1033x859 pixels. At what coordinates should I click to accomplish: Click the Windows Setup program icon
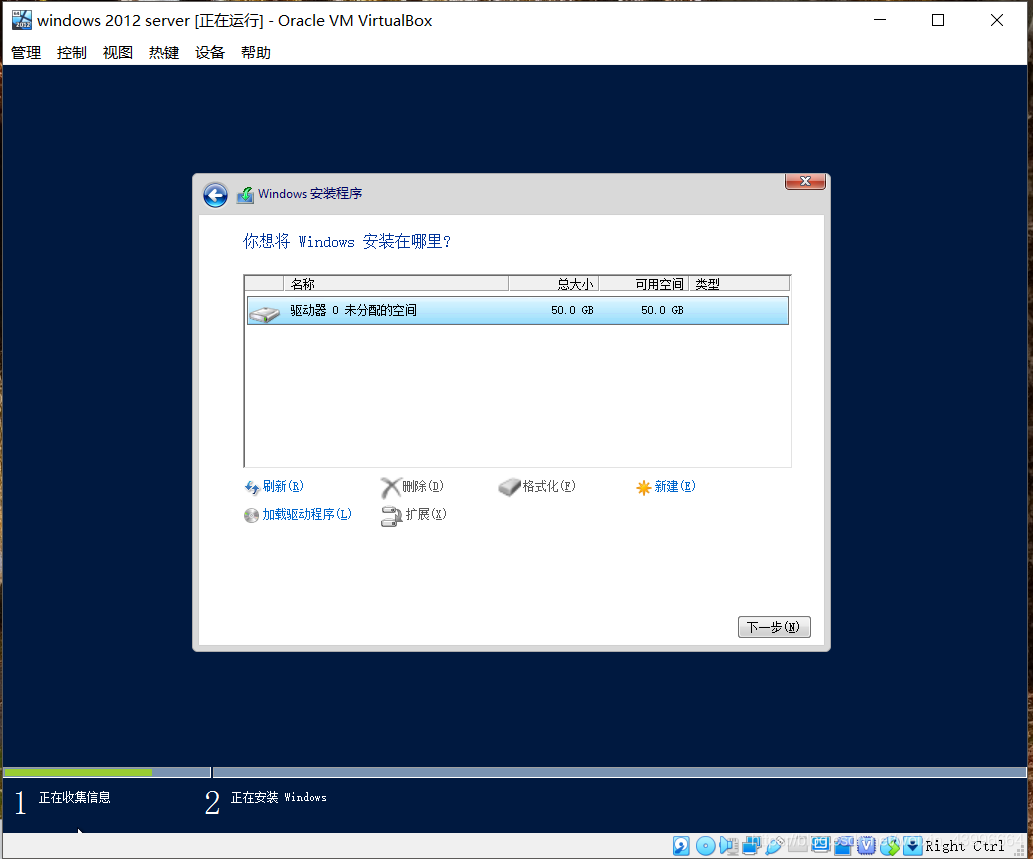coord(245,195)
